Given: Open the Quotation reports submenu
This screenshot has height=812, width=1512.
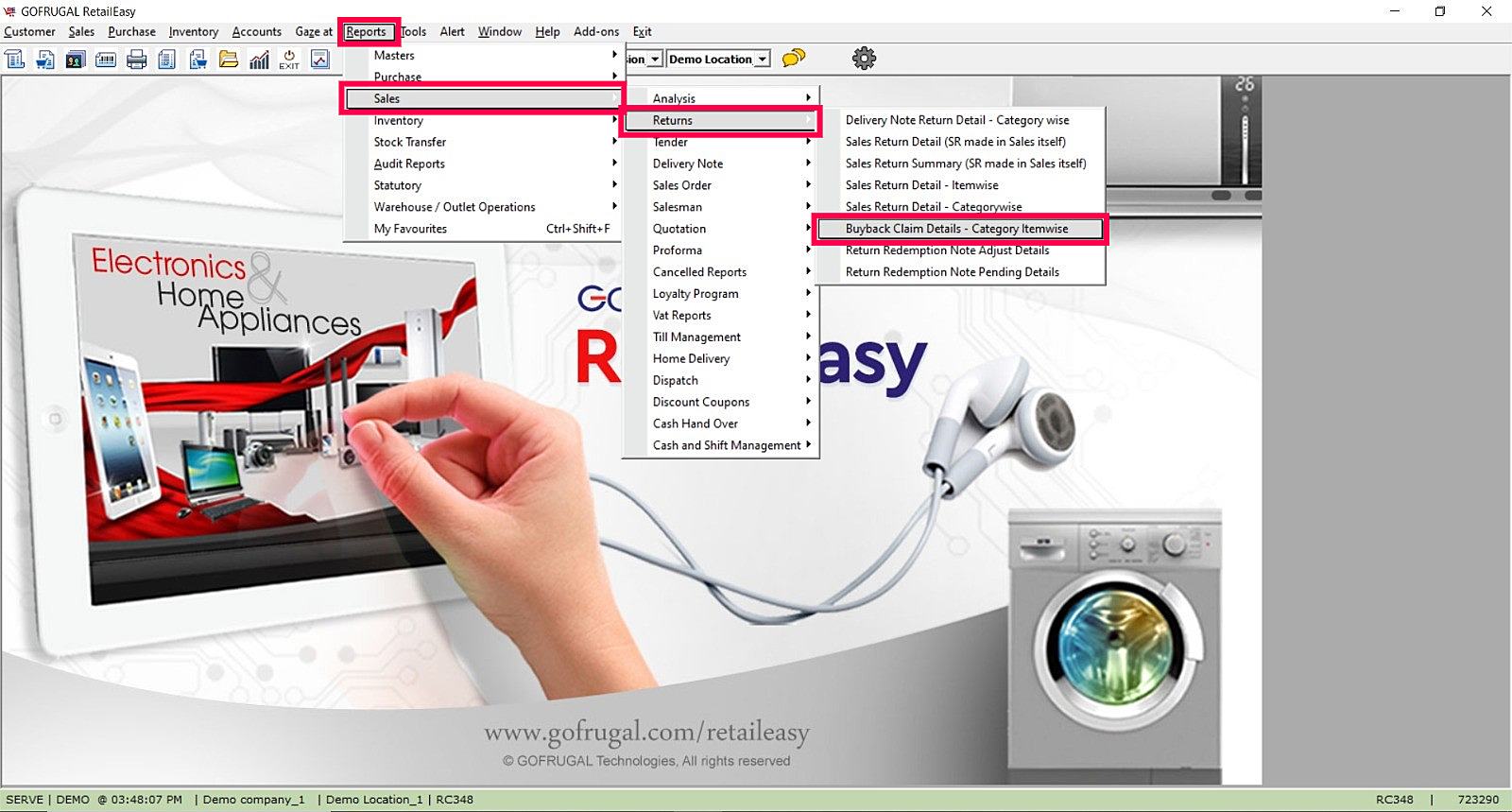Looking at the screenshot, I should 721,229.
